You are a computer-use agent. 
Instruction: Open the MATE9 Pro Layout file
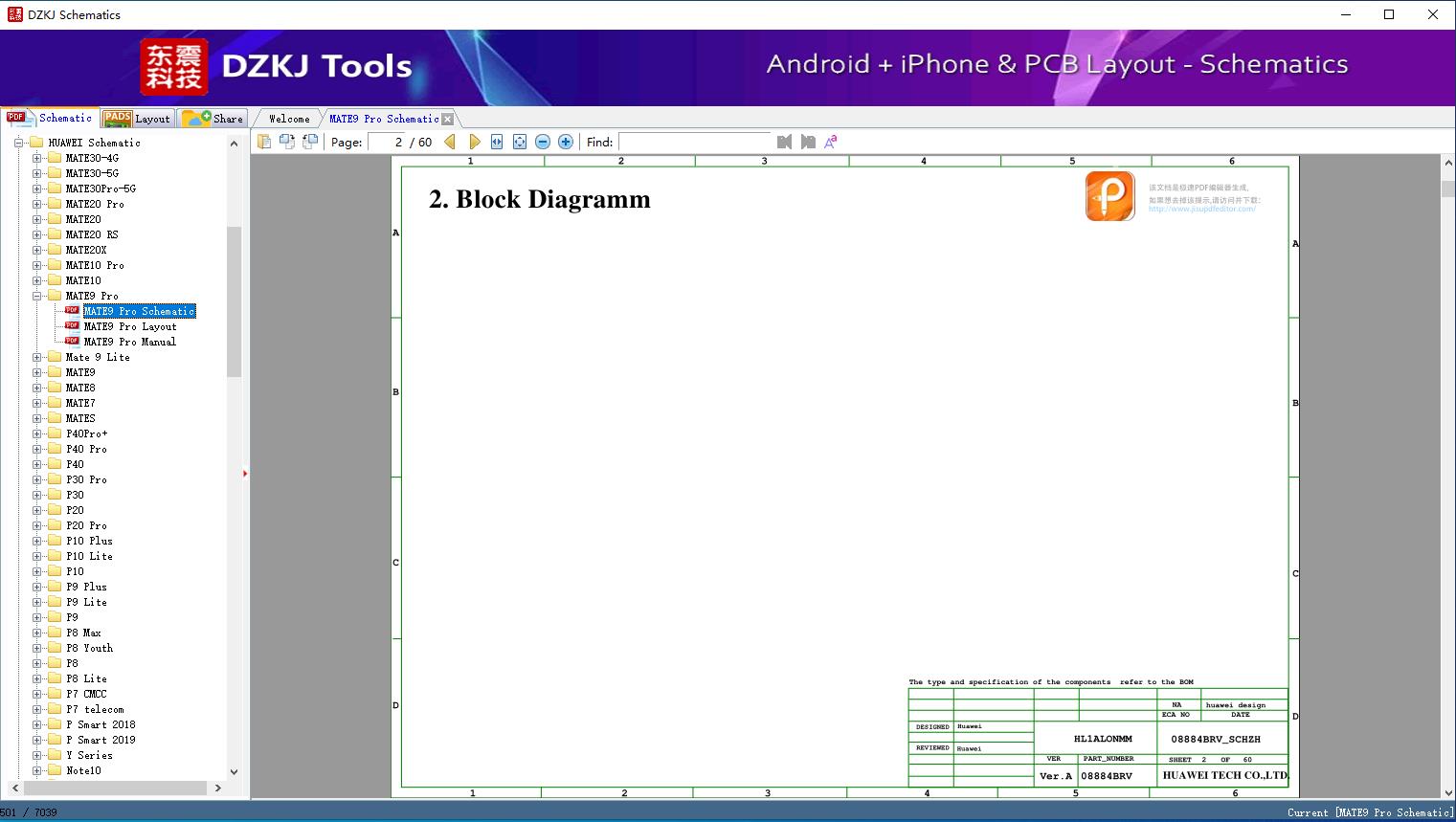(x=130, y=326)
